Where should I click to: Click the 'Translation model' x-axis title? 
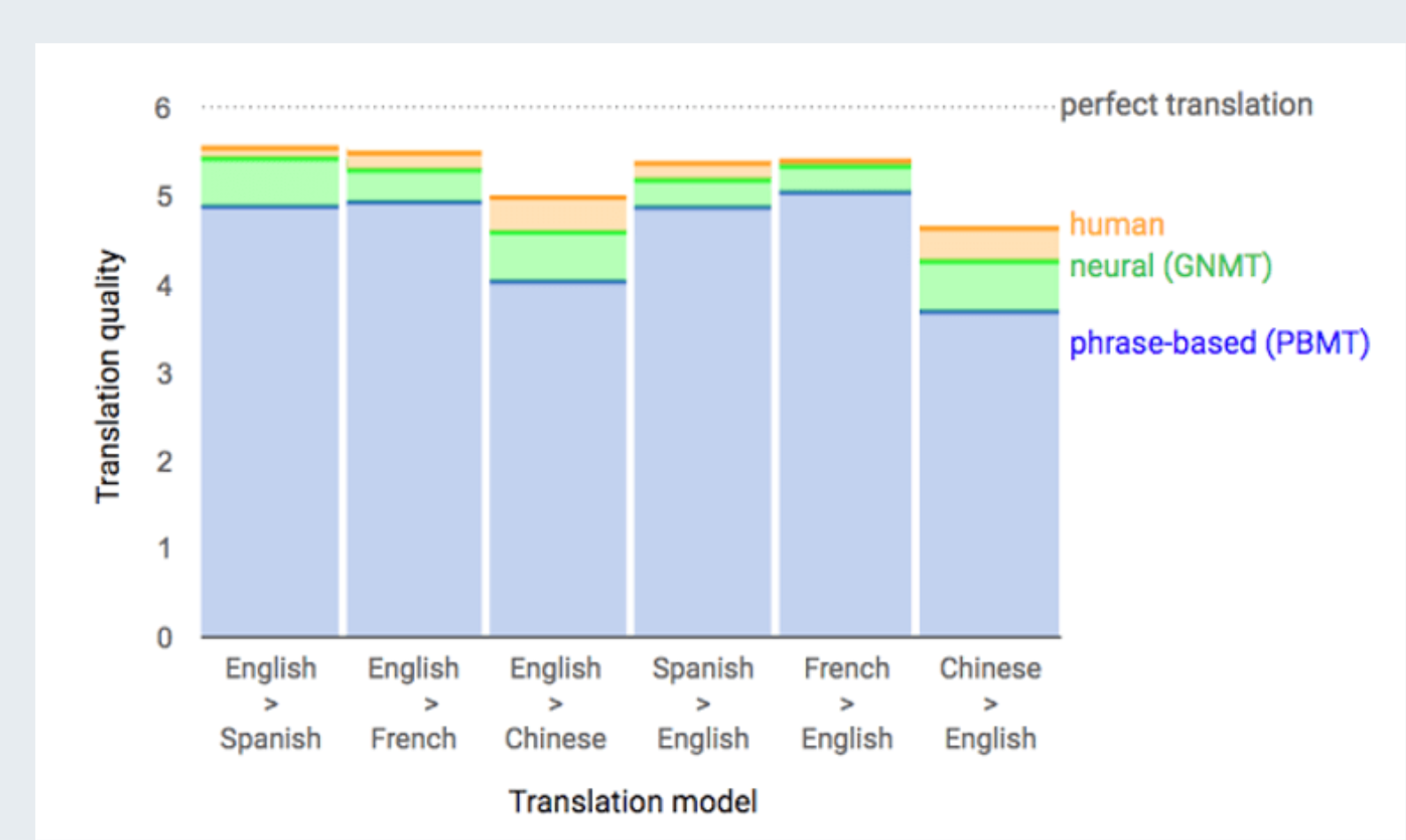(633, 802)
